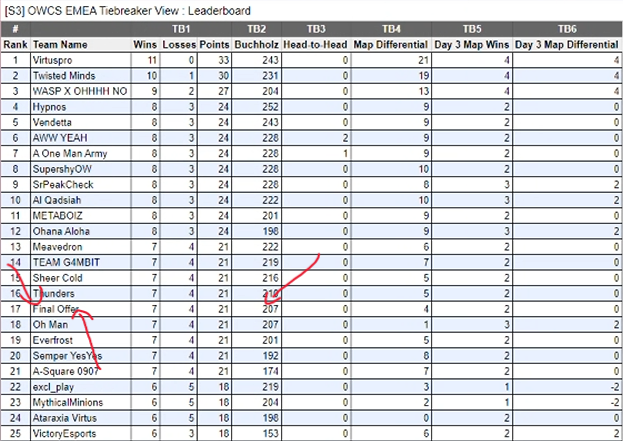
Task: Click excl_play's Day 3 Map Differential -2
Action: tap(615, 387)
